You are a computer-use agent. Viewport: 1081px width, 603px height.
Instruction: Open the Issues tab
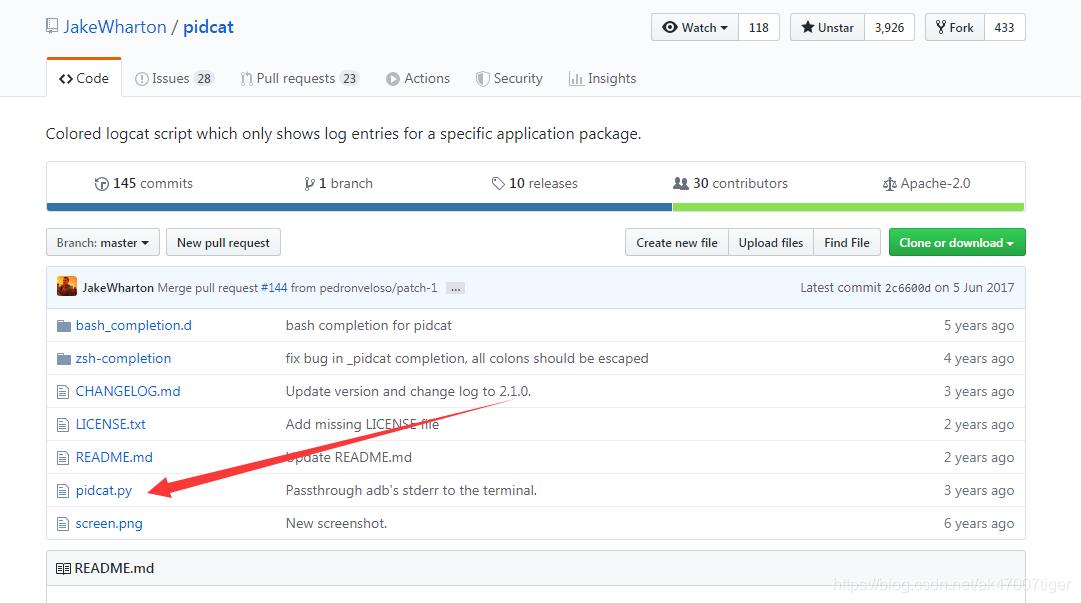(174, 79)
